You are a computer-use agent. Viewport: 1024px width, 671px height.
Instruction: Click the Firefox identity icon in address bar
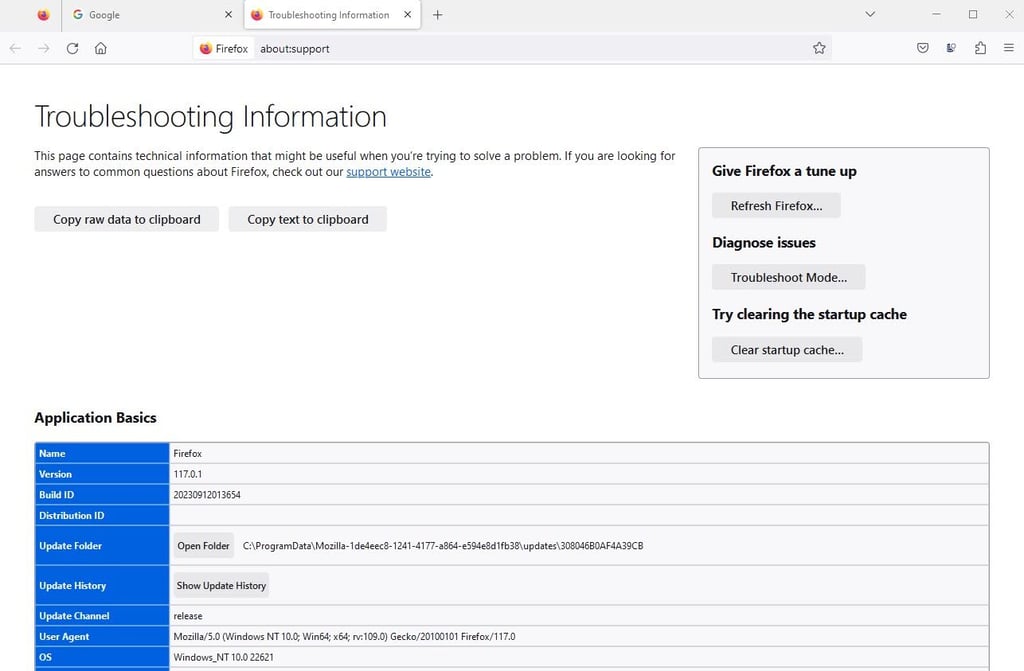point(223,48)
